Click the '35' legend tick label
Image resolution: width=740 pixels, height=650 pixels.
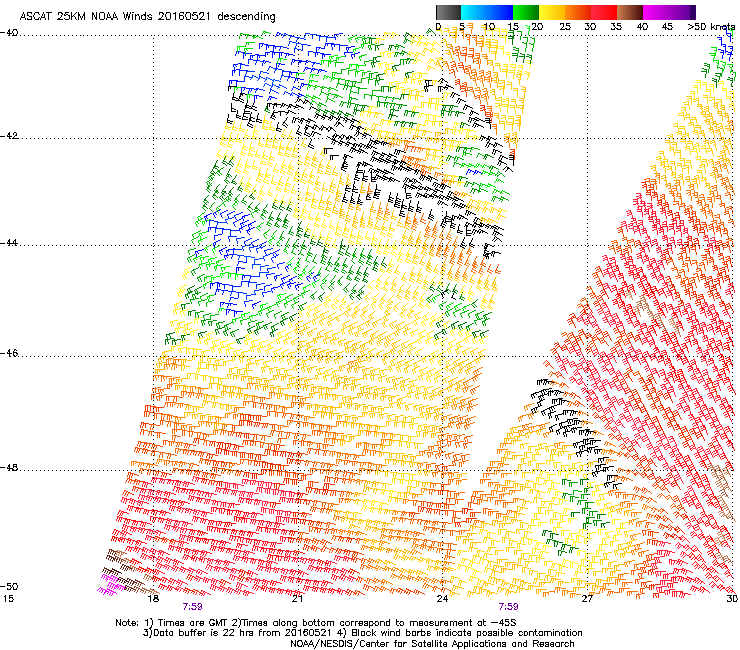616,26
